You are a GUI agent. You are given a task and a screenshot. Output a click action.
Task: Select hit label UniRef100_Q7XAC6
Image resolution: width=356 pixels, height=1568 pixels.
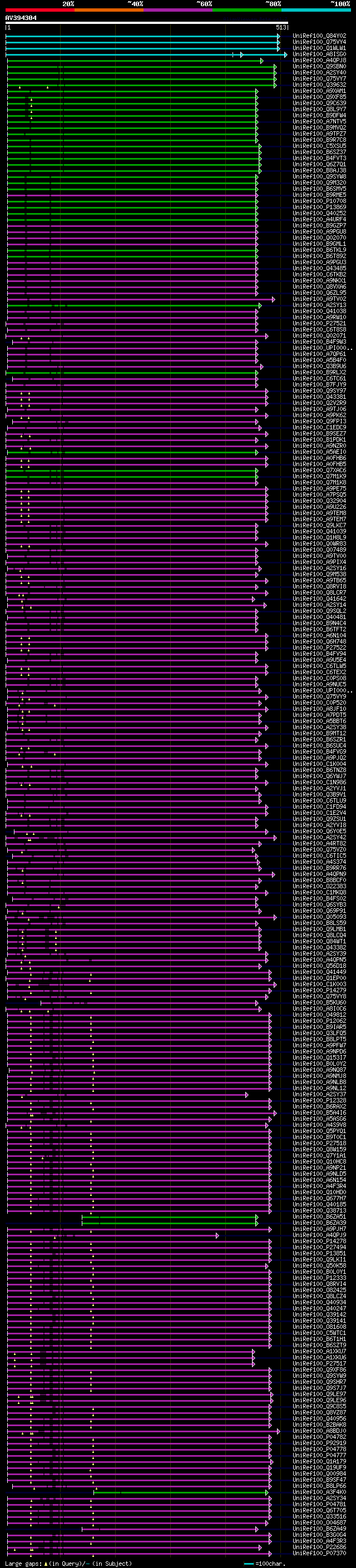pos(319,470)
